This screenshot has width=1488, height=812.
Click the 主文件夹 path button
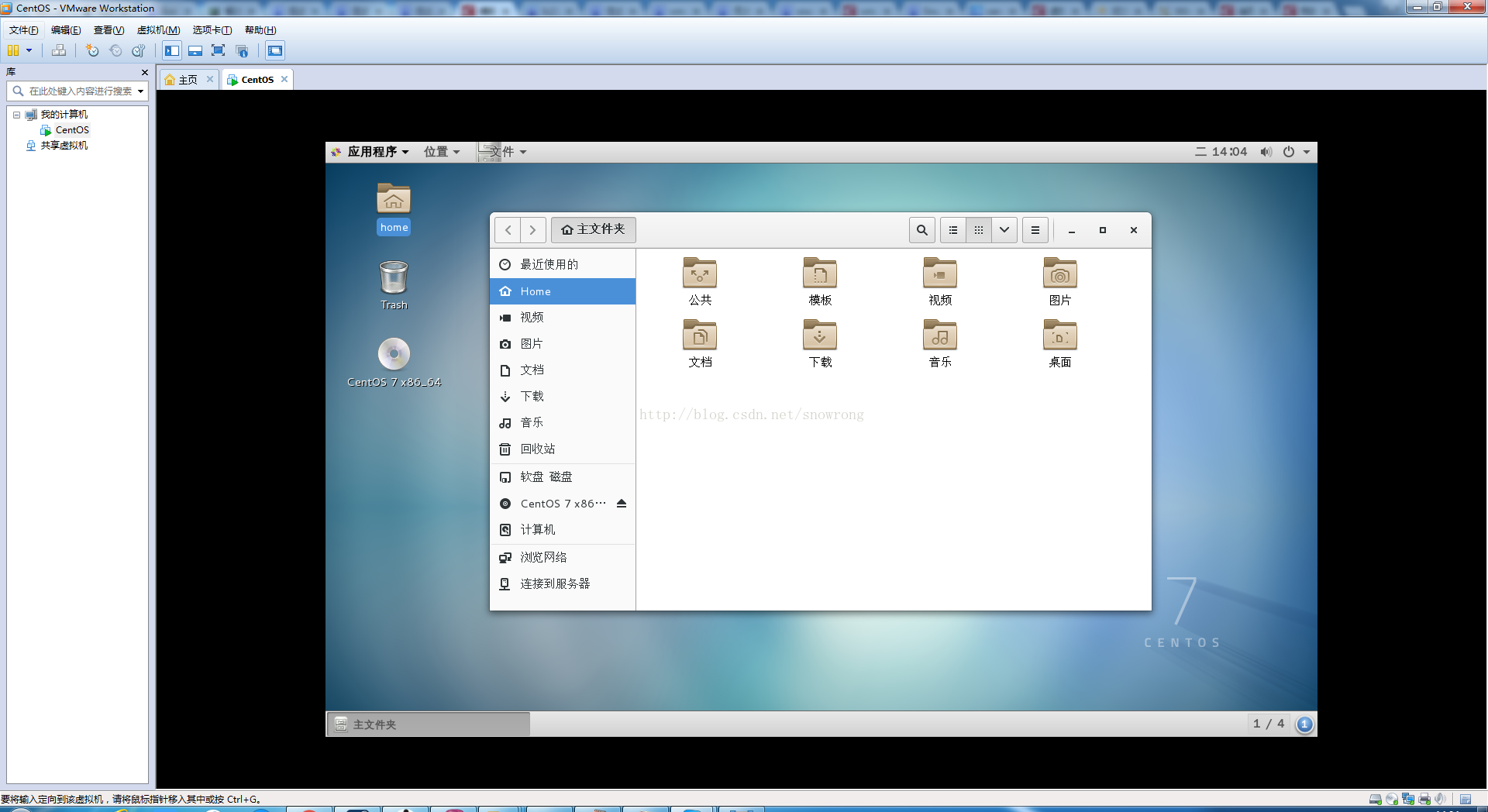pyautogui.click(x=594, y=230)
